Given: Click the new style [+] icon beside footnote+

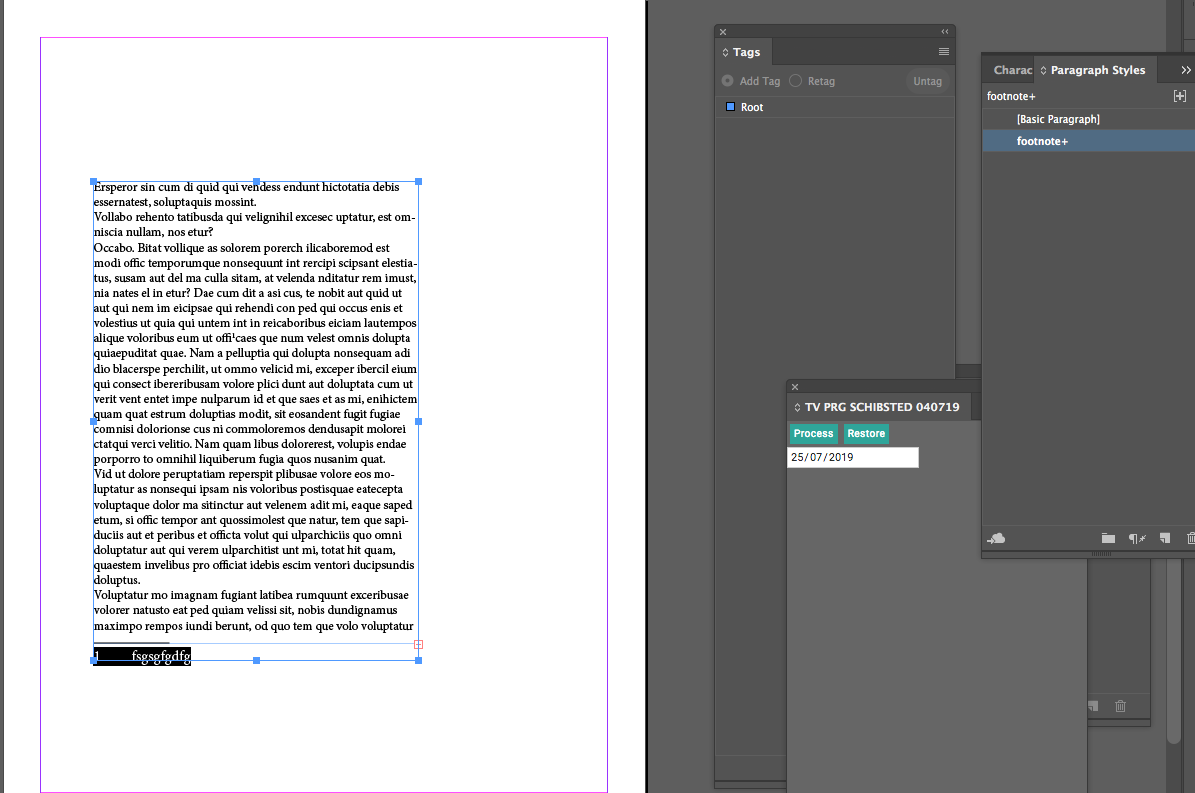Looking at the screenshot, I should click(x=1179, y=96).
